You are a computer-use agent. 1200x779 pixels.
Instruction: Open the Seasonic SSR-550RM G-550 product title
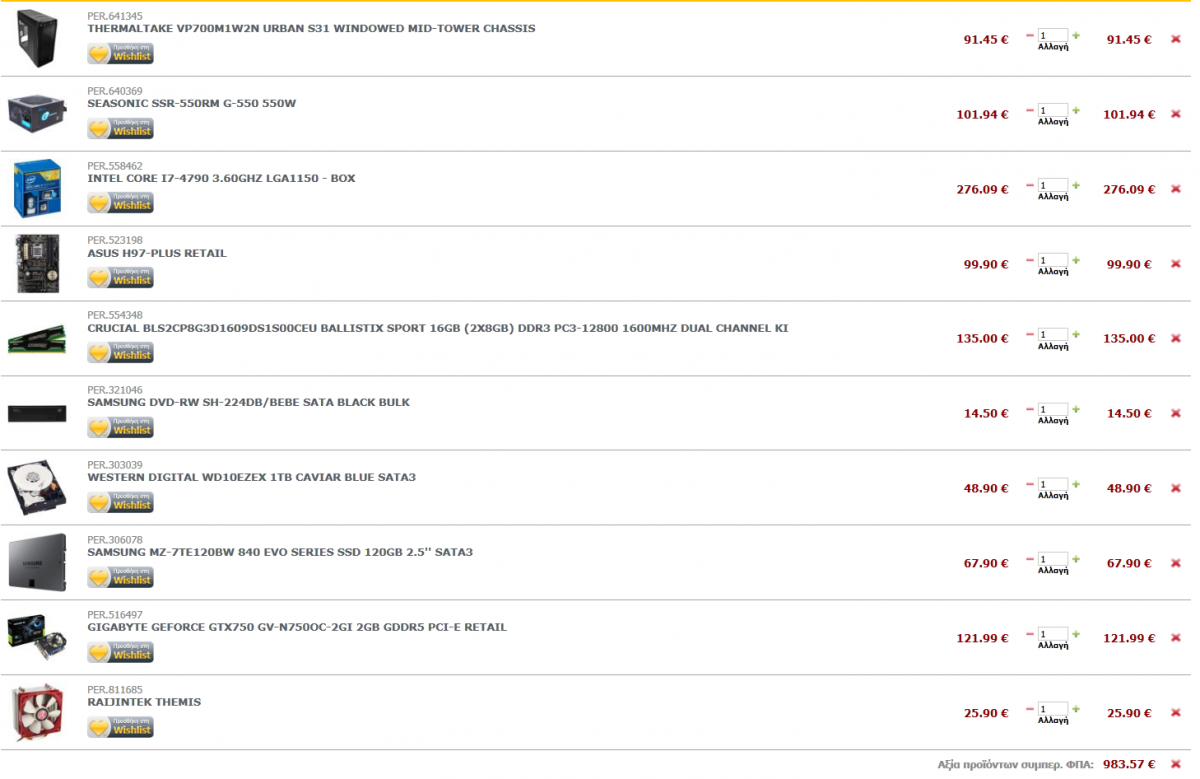pyautogui.click(x=192, y=103)
